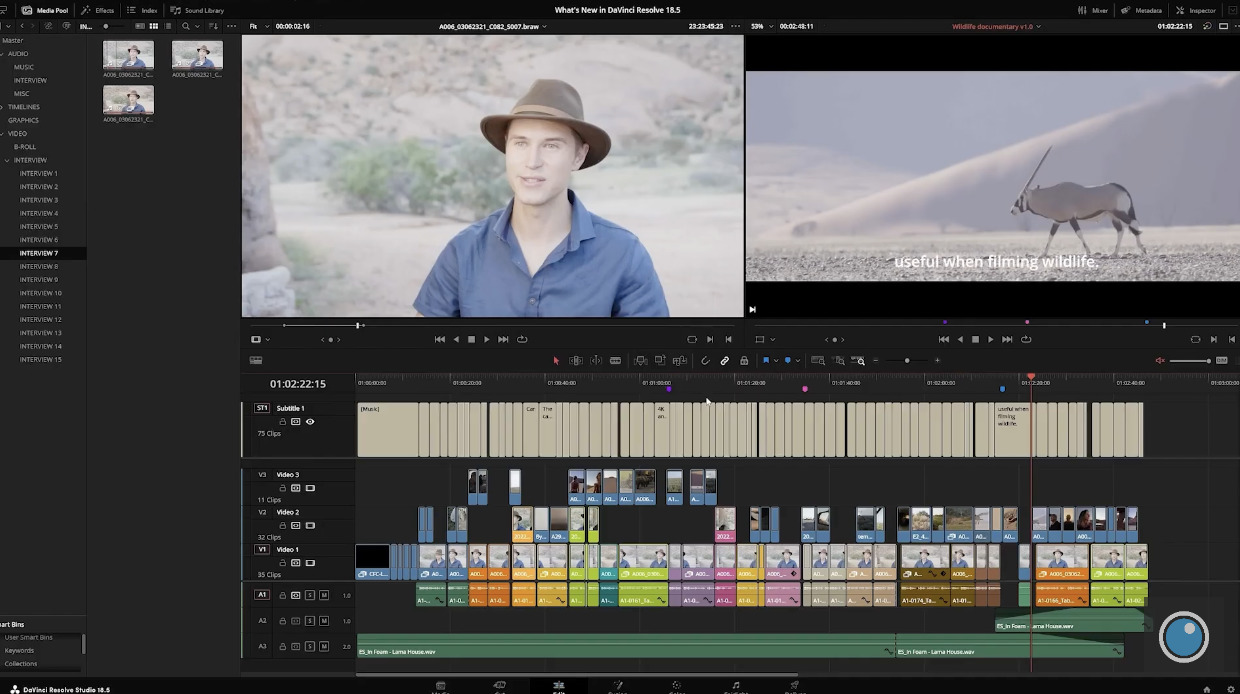This screenshot has height=694, width=1240.
Task: Open the Fairlight audio page icon
Action: (x=736, y=687)
